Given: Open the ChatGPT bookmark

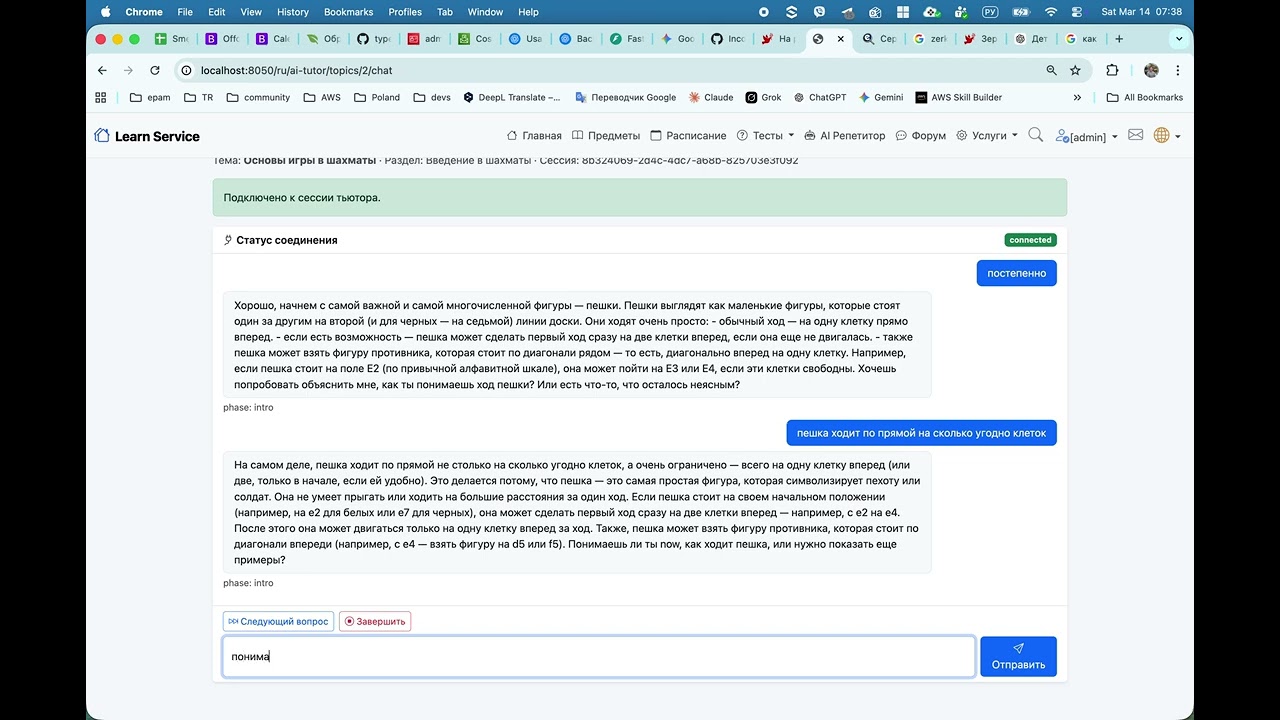Looking at the screenshot, I should (820, 97).
